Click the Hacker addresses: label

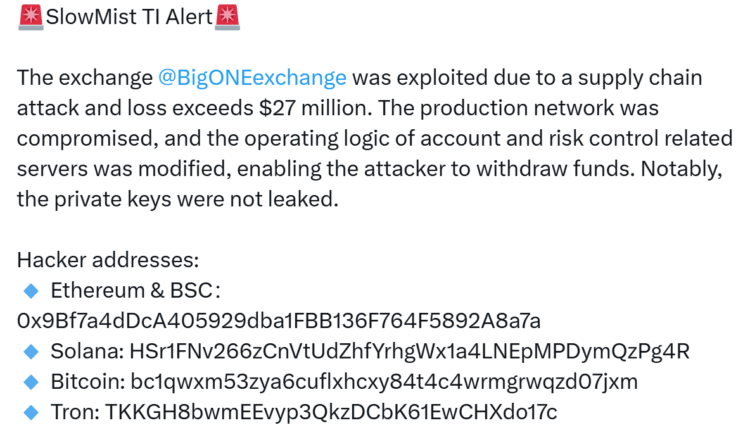coord(108,260)
